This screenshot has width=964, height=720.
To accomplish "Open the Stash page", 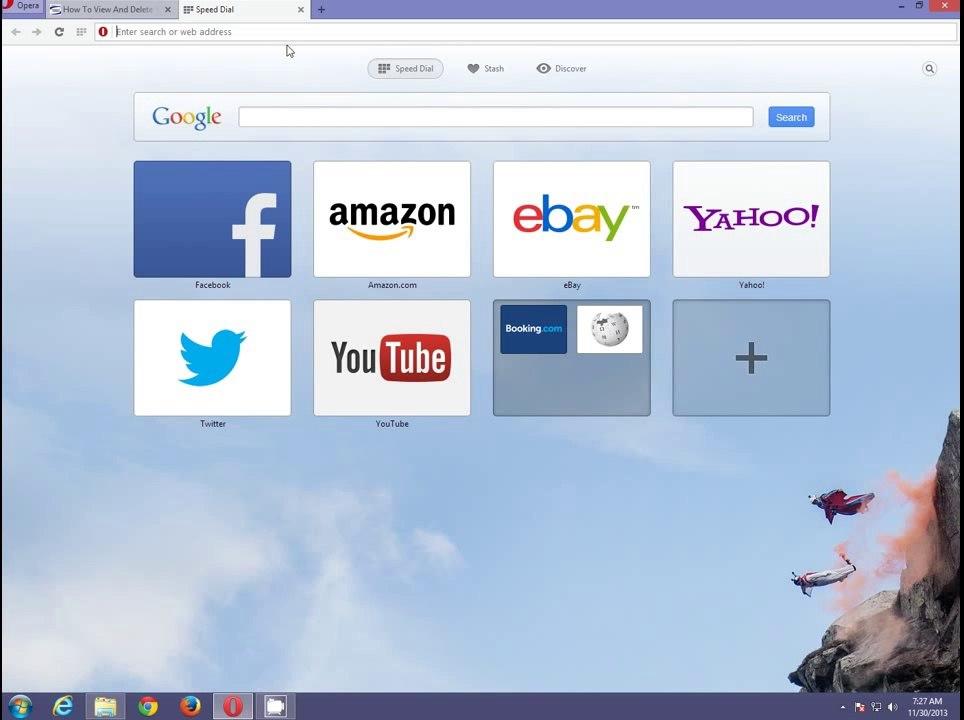I will click(x=486, y=69).
